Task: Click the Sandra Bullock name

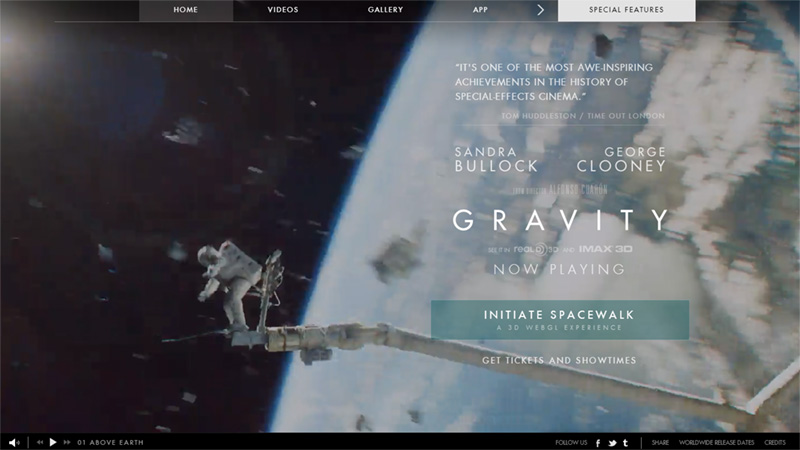Action: 496,159
